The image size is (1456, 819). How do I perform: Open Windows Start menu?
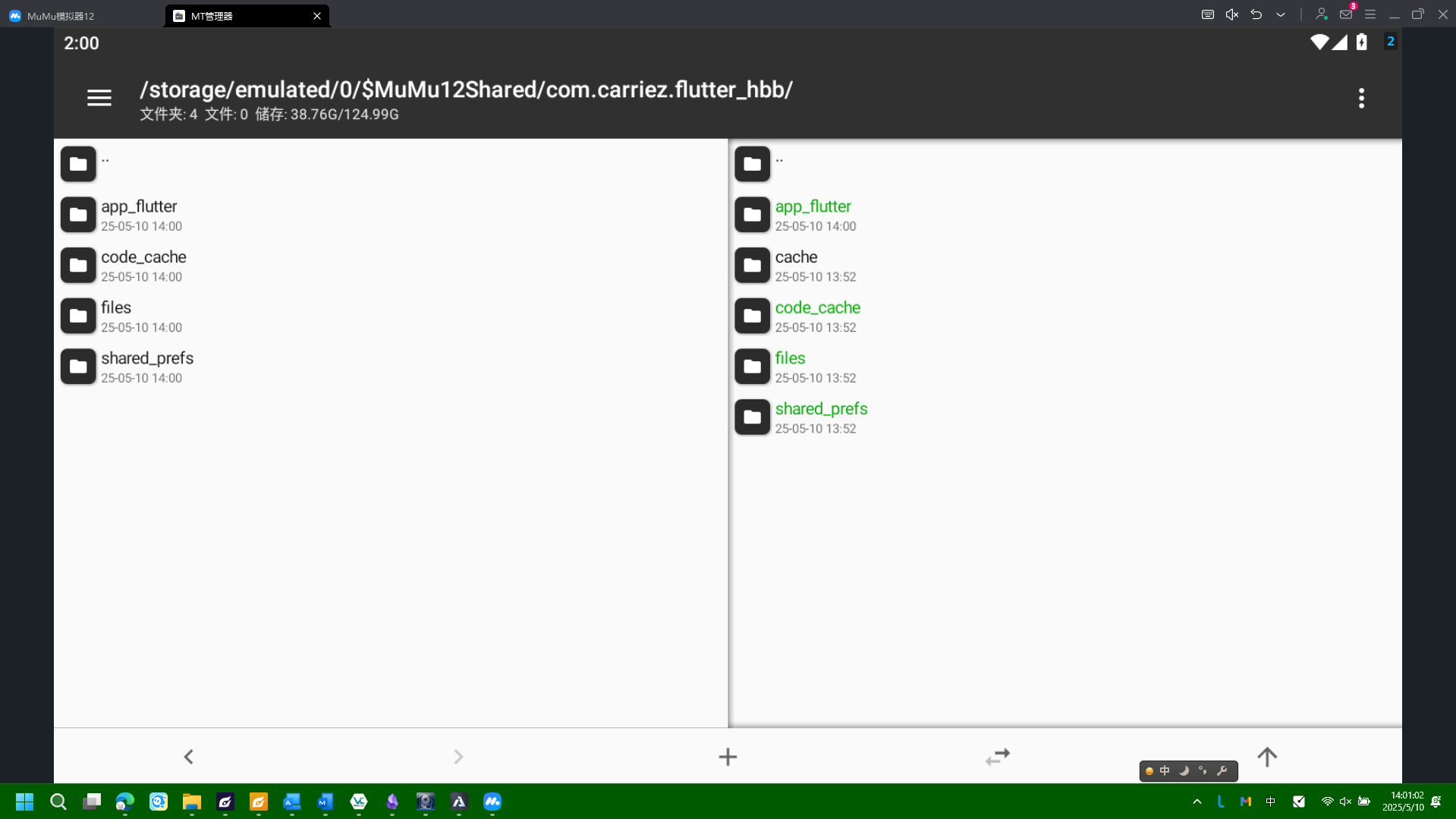pos(24,802)
